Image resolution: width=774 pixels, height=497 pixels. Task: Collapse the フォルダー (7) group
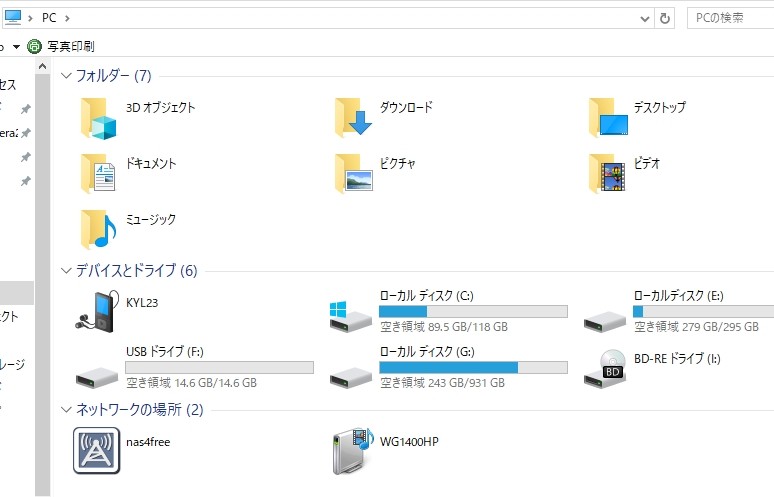click(66, 76)
